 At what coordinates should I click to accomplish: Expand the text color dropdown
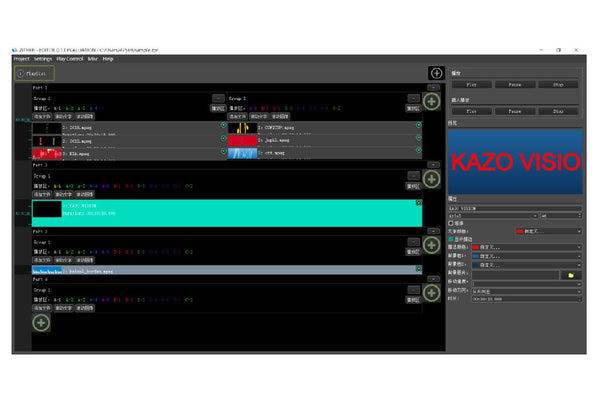tap(578, 231)
